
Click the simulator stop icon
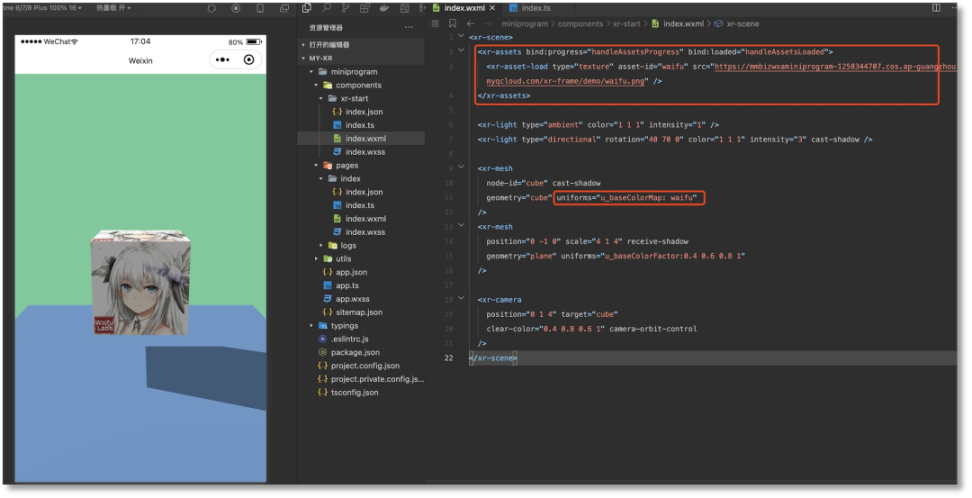tap(236, 8)
